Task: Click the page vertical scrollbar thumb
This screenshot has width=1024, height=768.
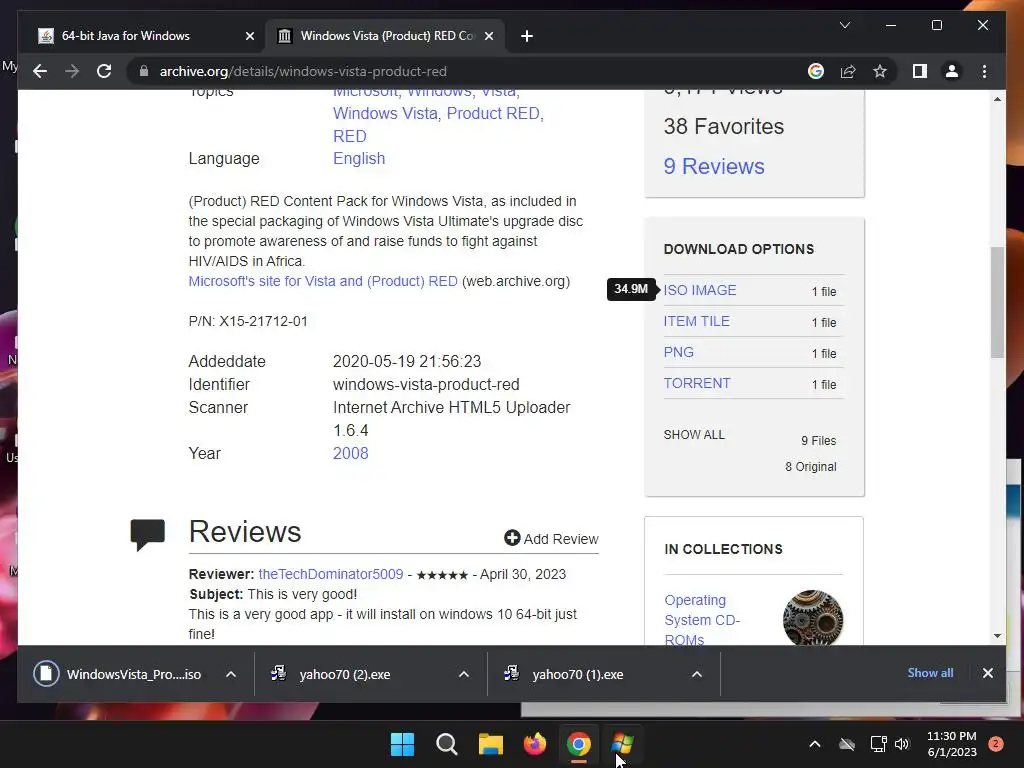Action: point(997,302)
